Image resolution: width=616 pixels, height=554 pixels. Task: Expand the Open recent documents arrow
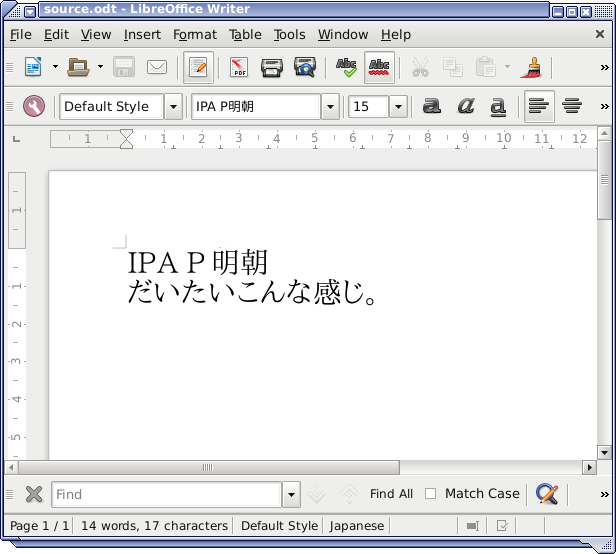tap(101, 67)
